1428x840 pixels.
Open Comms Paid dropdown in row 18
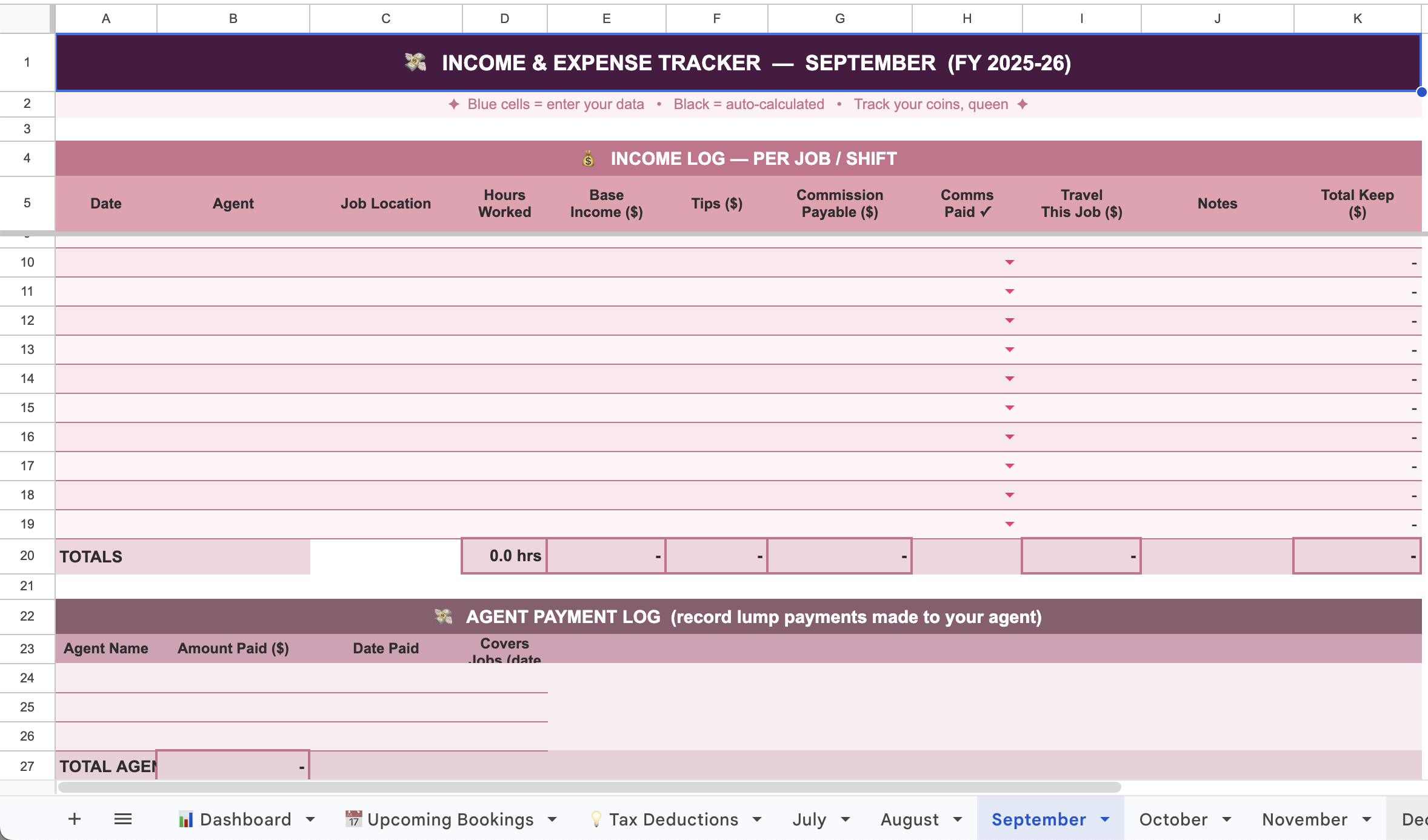[x=1010, y=495]
